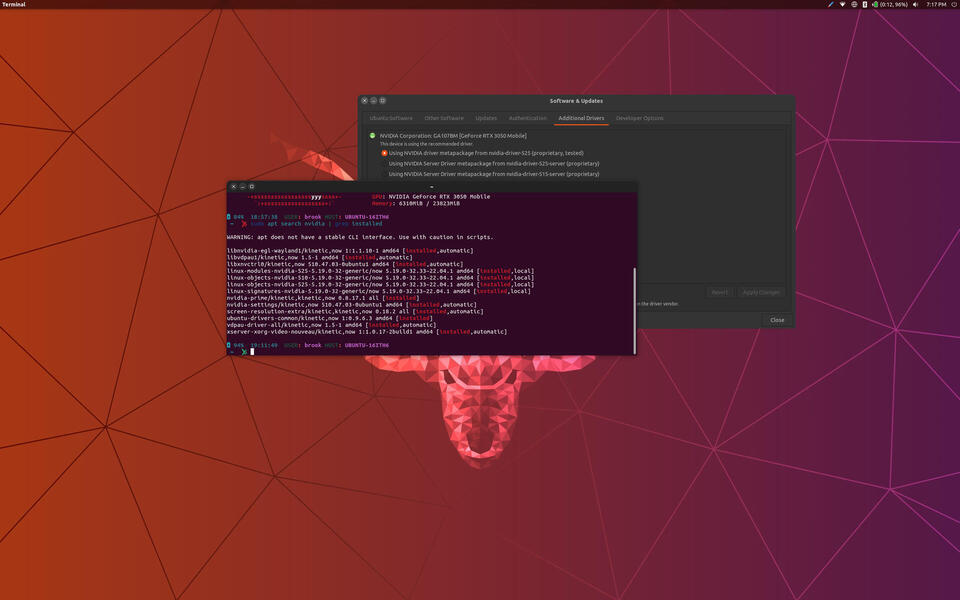
Task: Click the Revert button in Software & Updates
Action: point(720,292)
